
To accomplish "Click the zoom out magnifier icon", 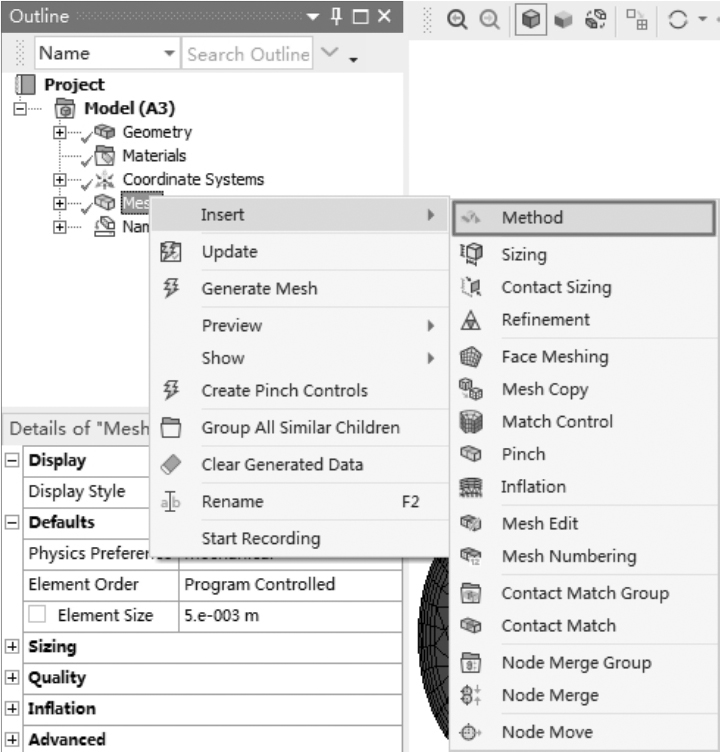I will click(x=487, y=20).
